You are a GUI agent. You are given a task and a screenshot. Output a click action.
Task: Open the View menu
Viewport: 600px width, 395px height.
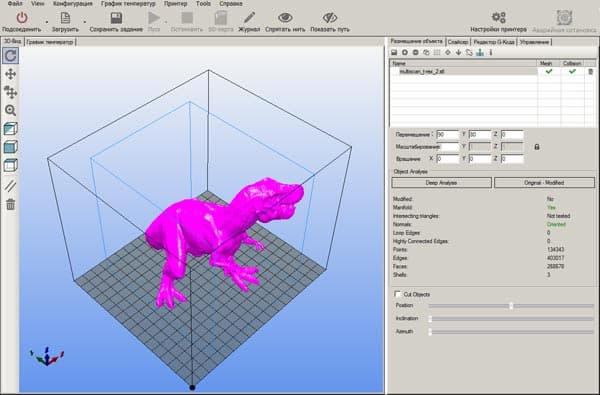38,3
